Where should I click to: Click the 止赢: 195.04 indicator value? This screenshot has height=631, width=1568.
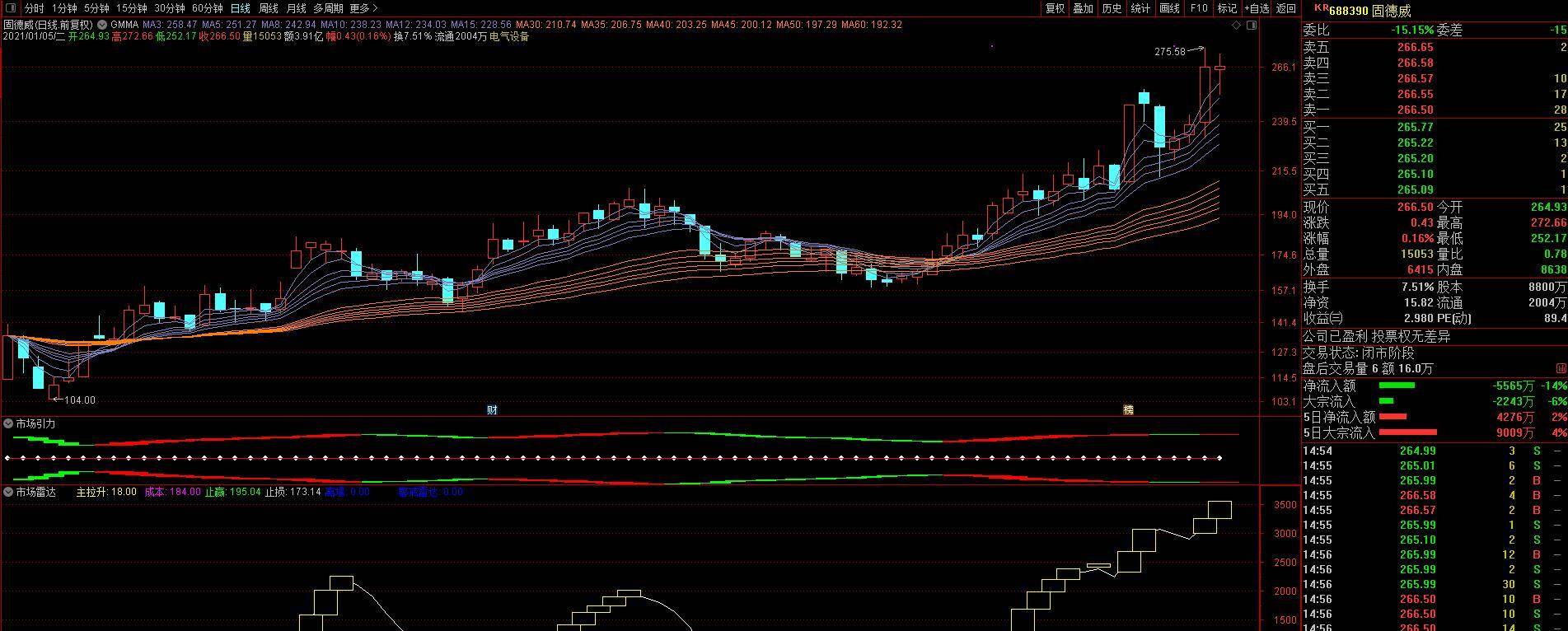pos(232,492)
